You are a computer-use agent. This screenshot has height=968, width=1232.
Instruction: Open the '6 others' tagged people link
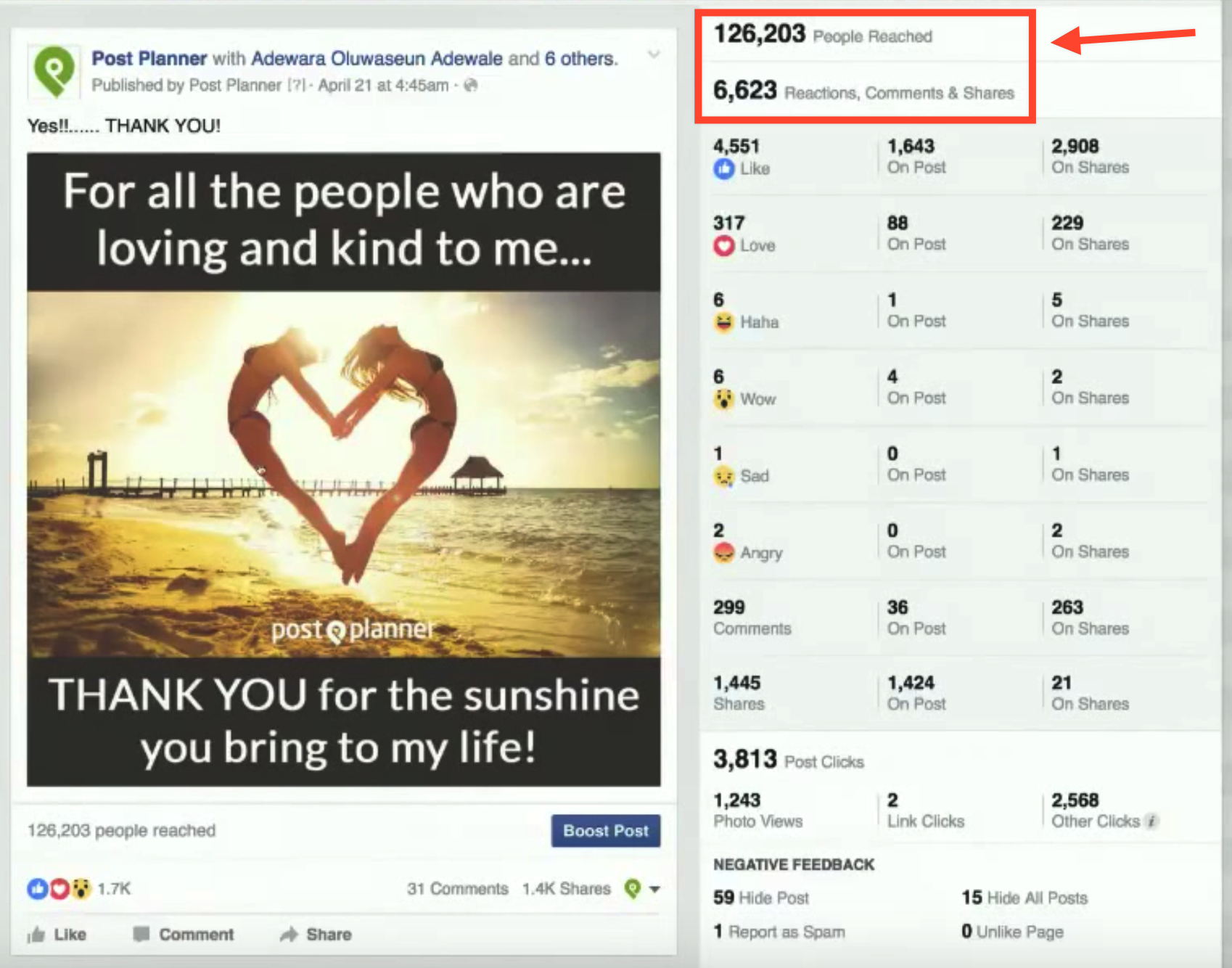tap(579, 58)
